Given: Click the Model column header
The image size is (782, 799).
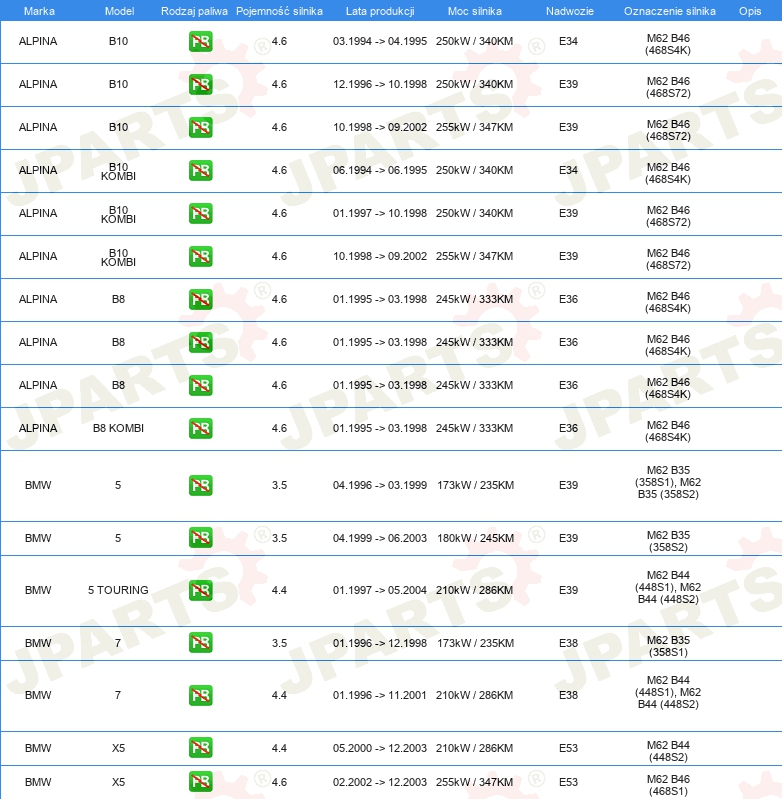Looking at the screenshot, I should point(120,11).
